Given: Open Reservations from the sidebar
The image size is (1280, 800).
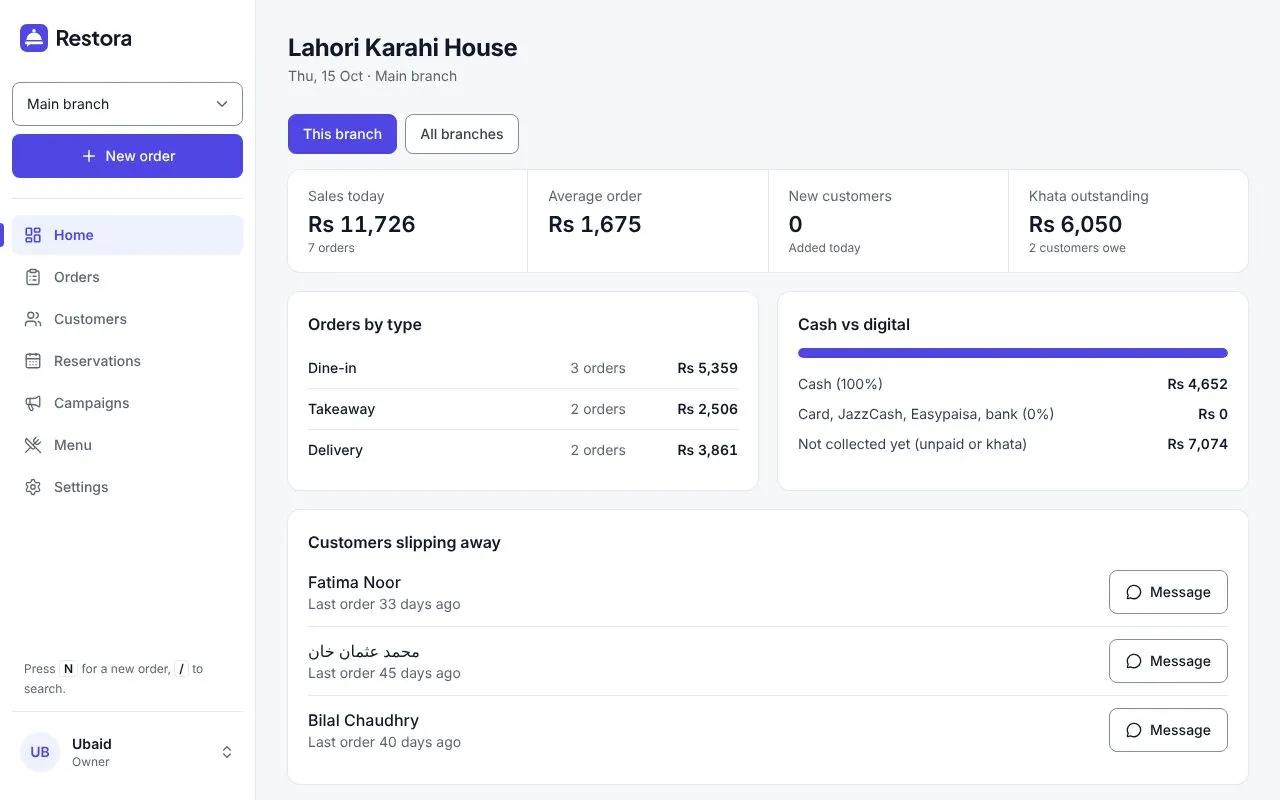Looking at the screenshot, I should pos(127,361).
